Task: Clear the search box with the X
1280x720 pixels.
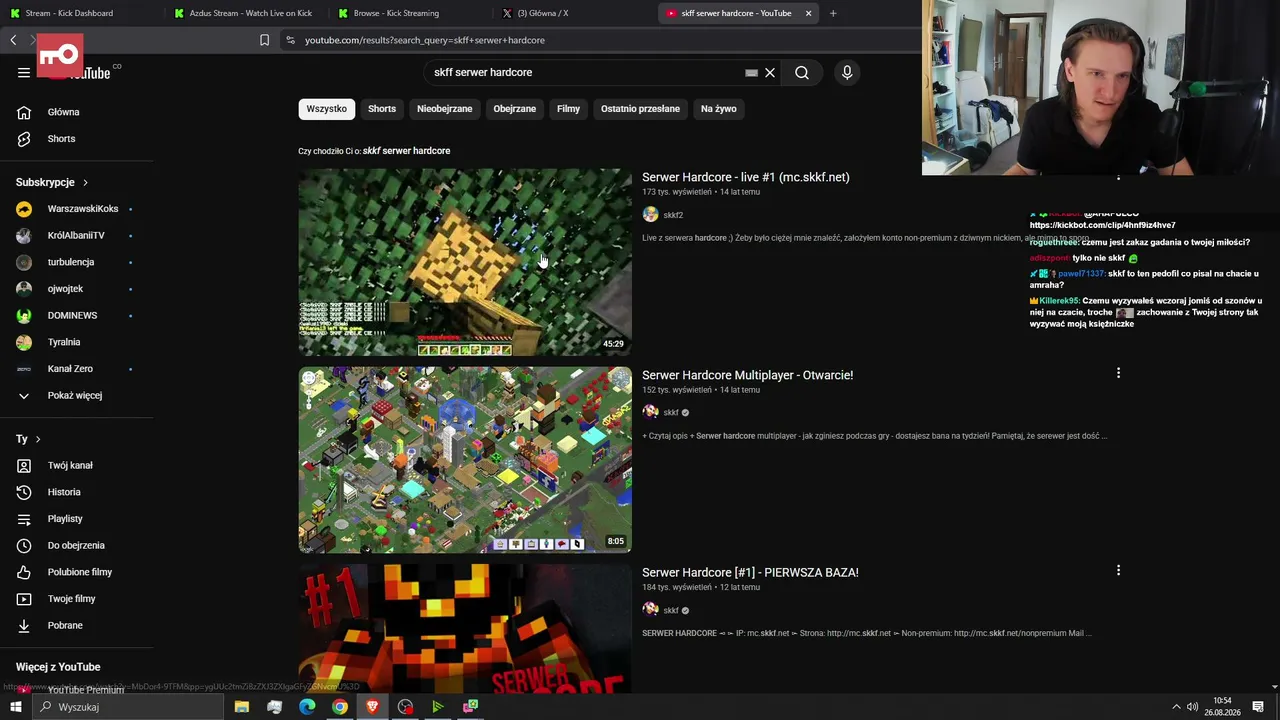Action: pos(770,72)
